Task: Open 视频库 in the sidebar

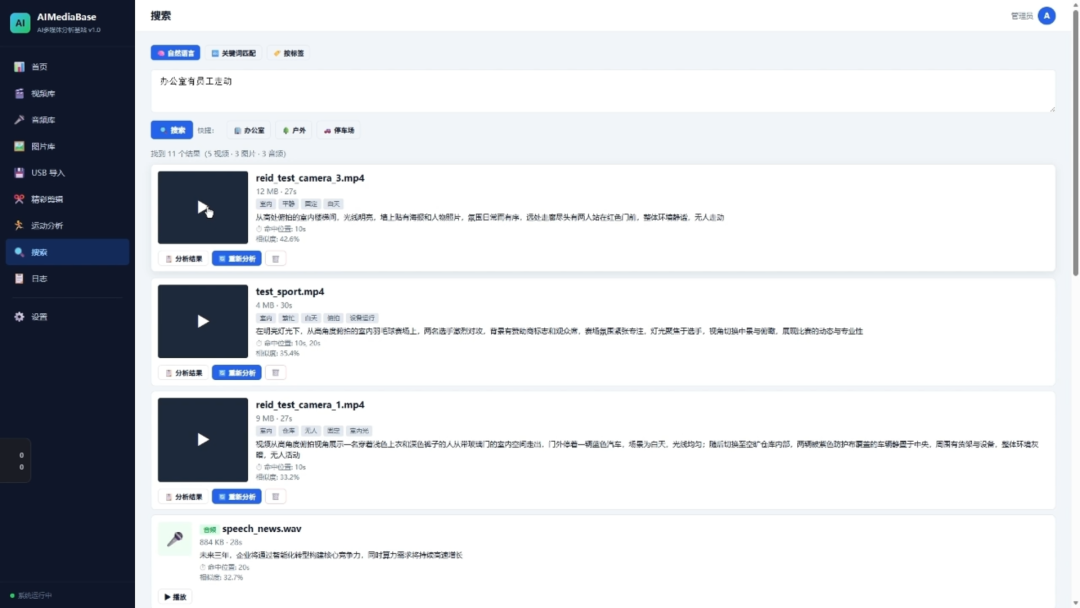Action: point(67,94)
